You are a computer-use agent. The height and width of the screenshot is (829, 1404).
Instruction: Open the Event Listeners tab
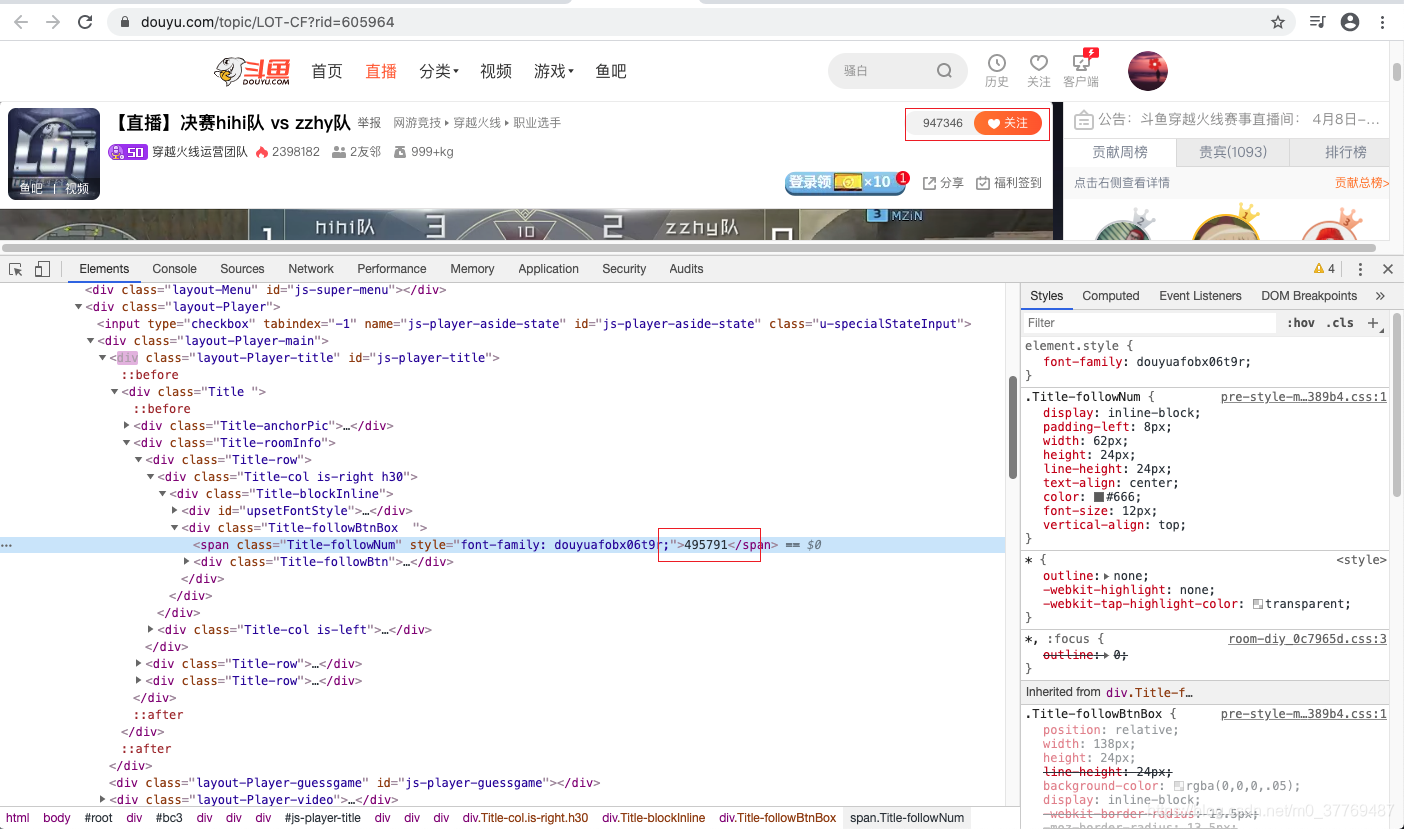click(1200, 296)
